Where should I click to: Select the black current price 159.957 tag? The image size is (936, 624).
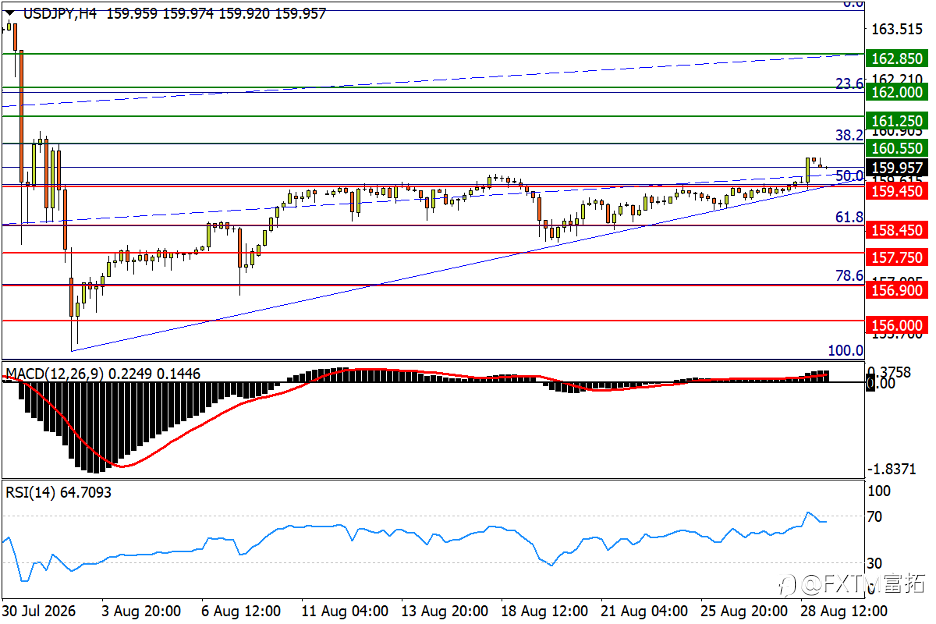click(x=897, y=168)
